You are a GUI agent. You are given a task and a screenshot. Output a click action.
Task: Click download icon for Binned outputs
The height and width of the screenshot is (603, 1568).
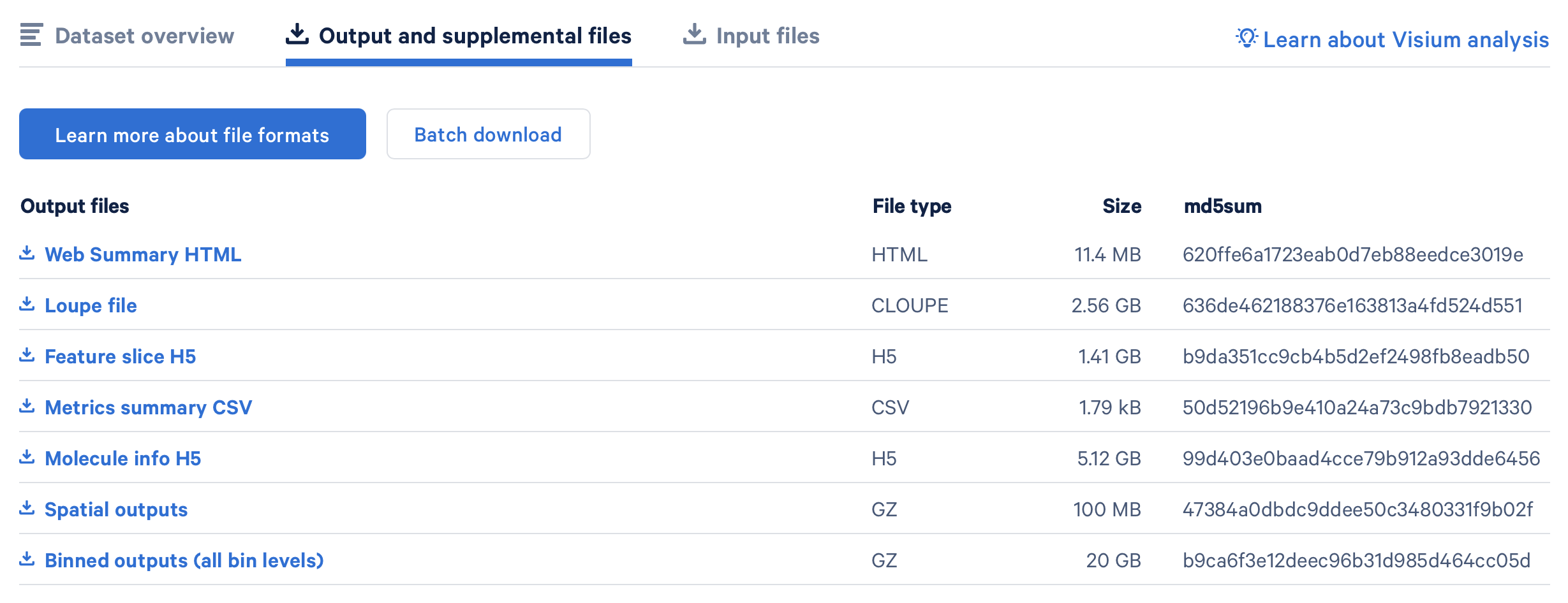pyautogui.click(x=27, y=559)
